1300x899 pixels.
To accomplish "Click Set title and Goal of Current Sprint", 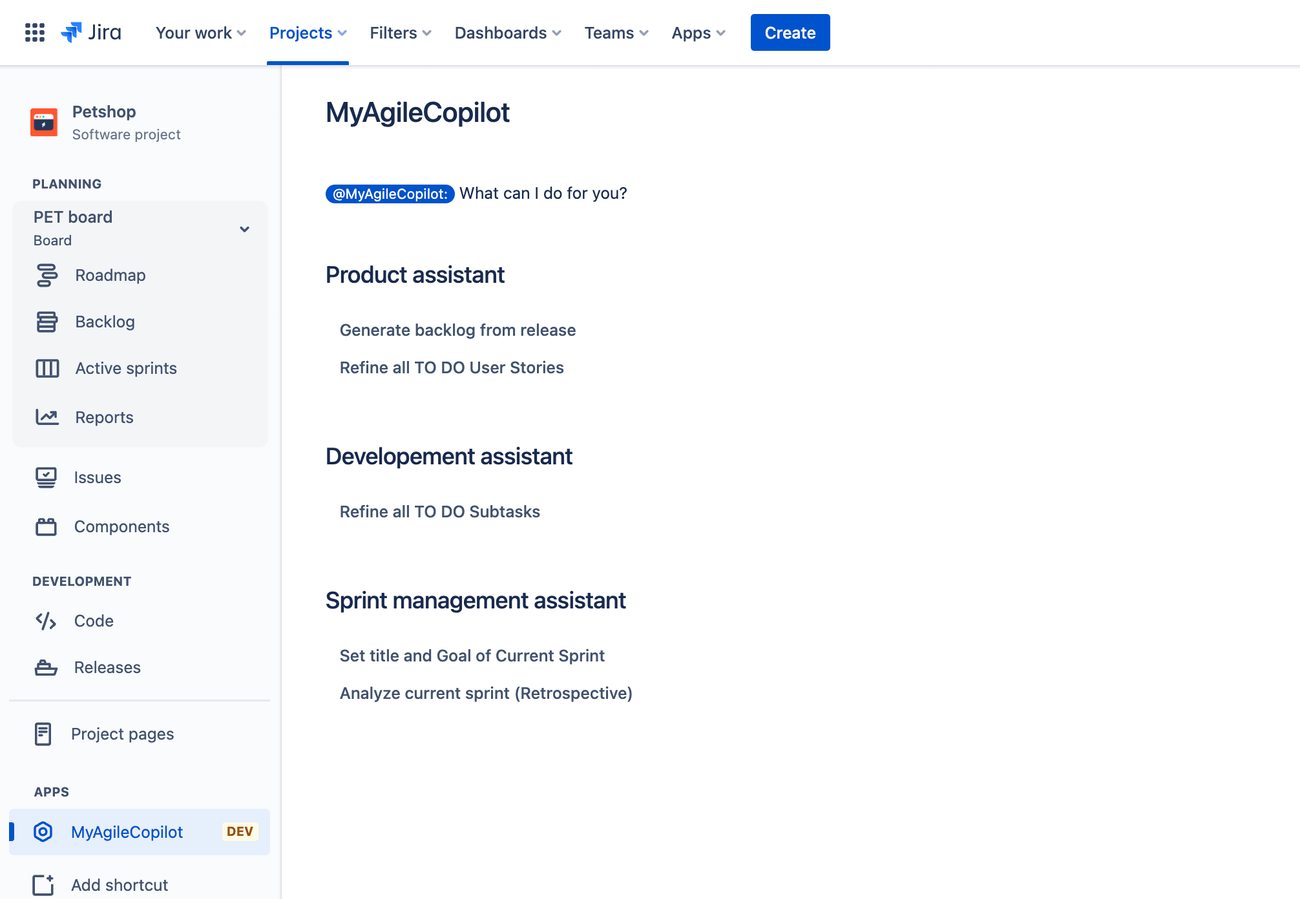I will (x=472, y=656).
